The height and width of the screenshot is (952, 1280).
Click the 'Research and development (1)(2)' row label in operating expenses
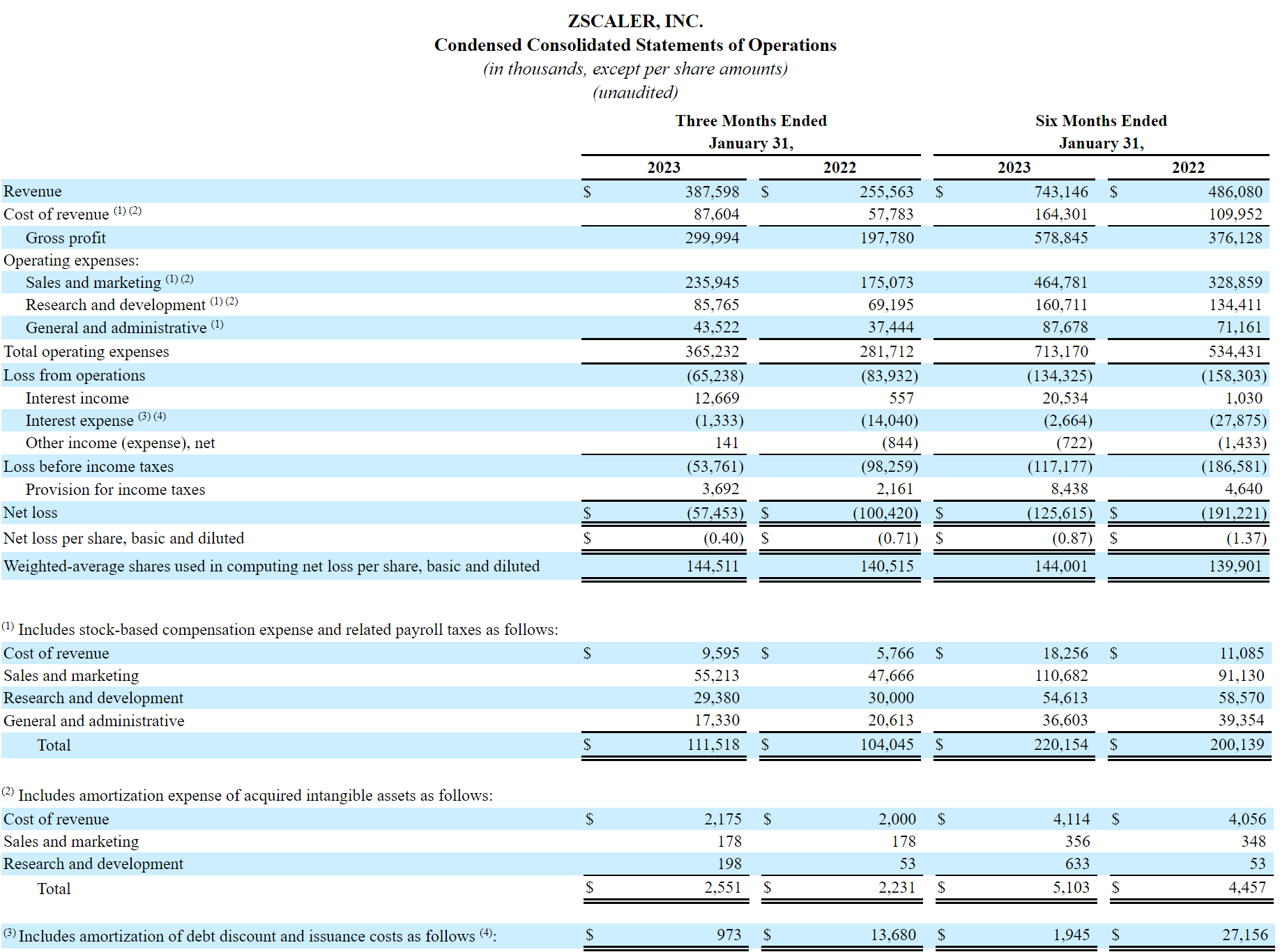[132, 305]
